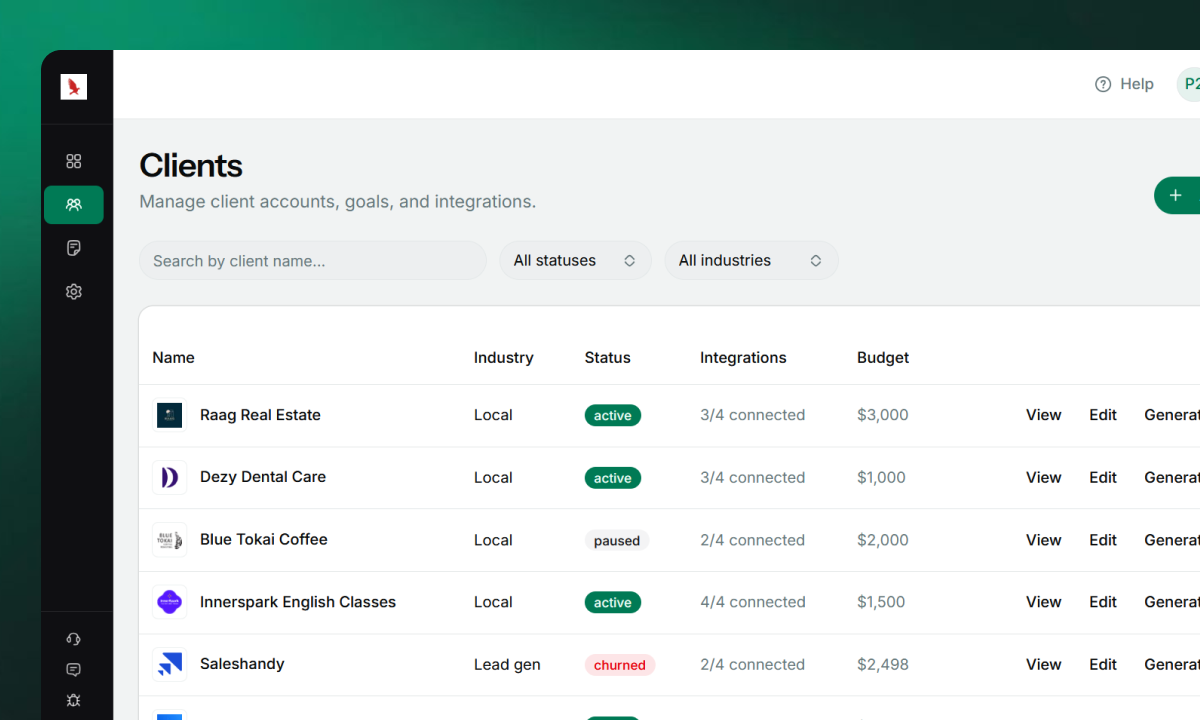Open the settings gear icon in sidebar
Screen dimensions: 1200x720
[x=73, y=292]
